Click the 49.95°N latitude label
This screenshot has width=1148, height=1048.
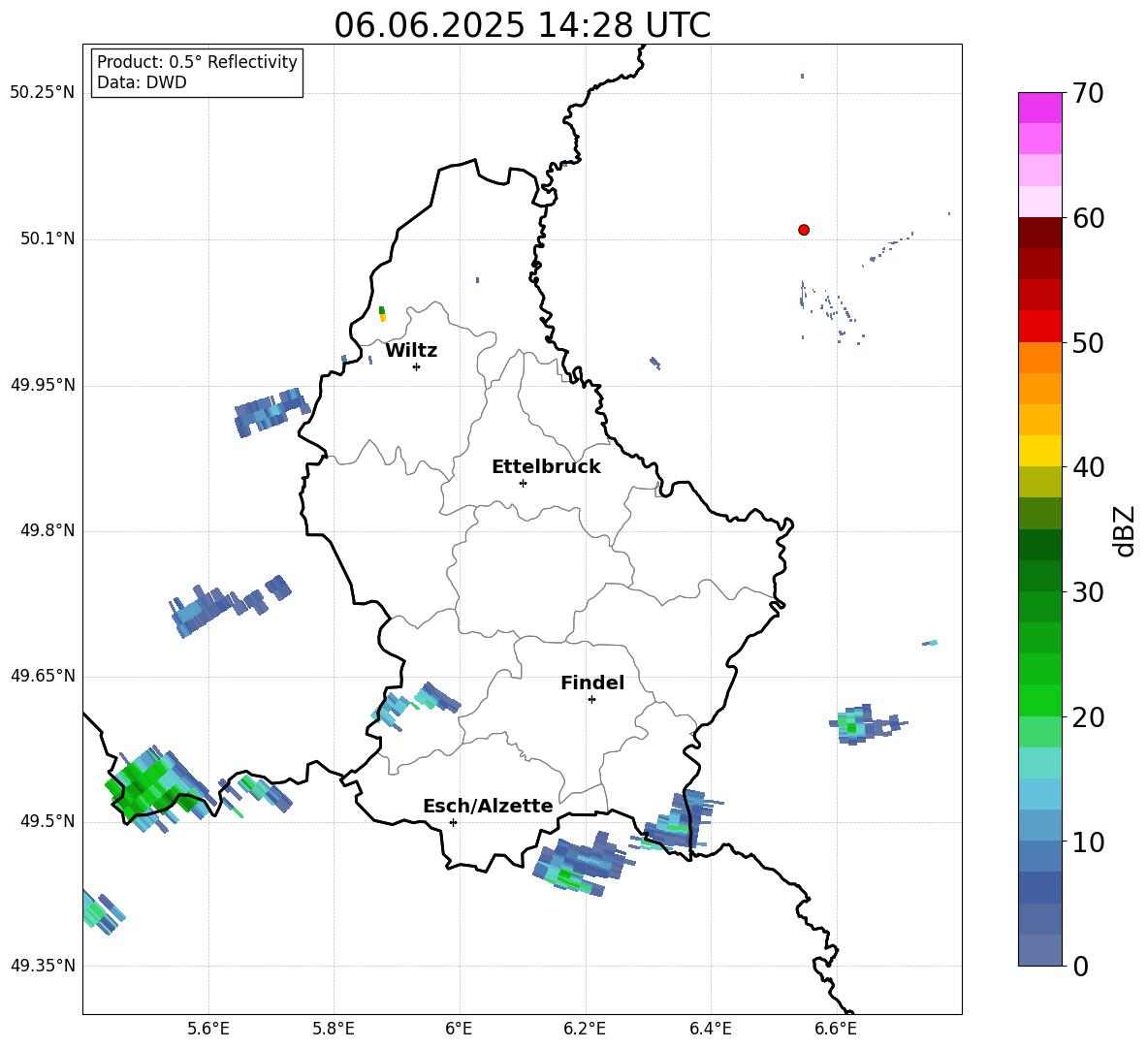tap(43, 385)
